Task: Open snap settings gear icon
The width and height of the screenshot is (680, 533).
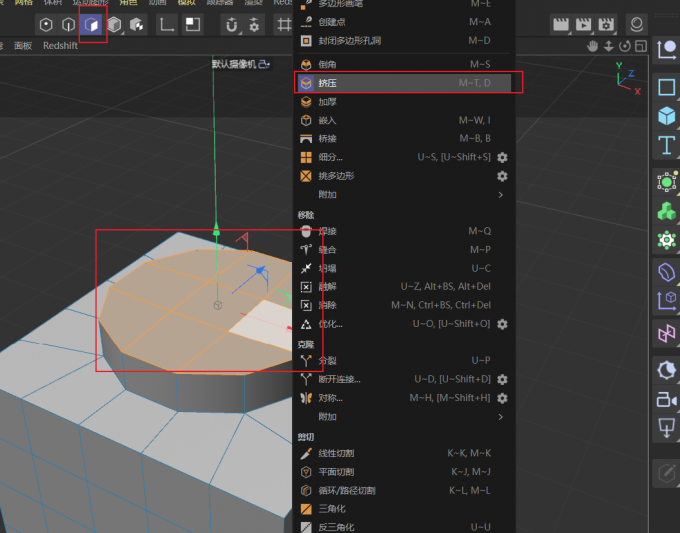Action: 255,24
